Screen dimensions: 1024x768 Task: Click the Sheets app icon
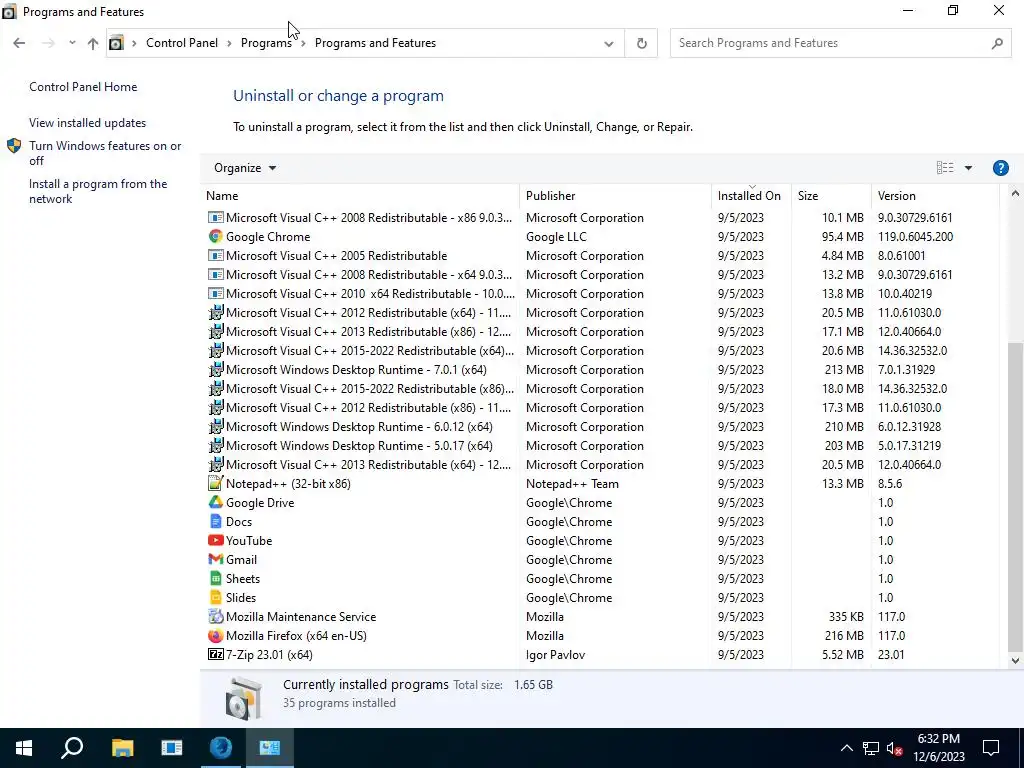coord(216,578)
